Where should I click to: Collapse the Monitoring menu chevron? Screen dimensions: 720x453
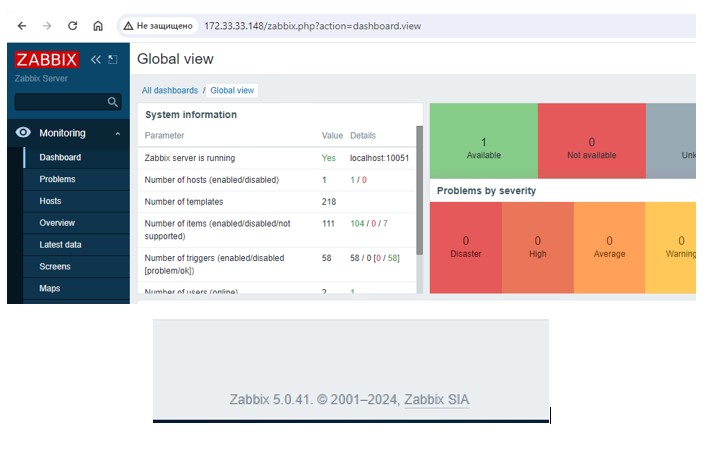click(x=117, y=133)
